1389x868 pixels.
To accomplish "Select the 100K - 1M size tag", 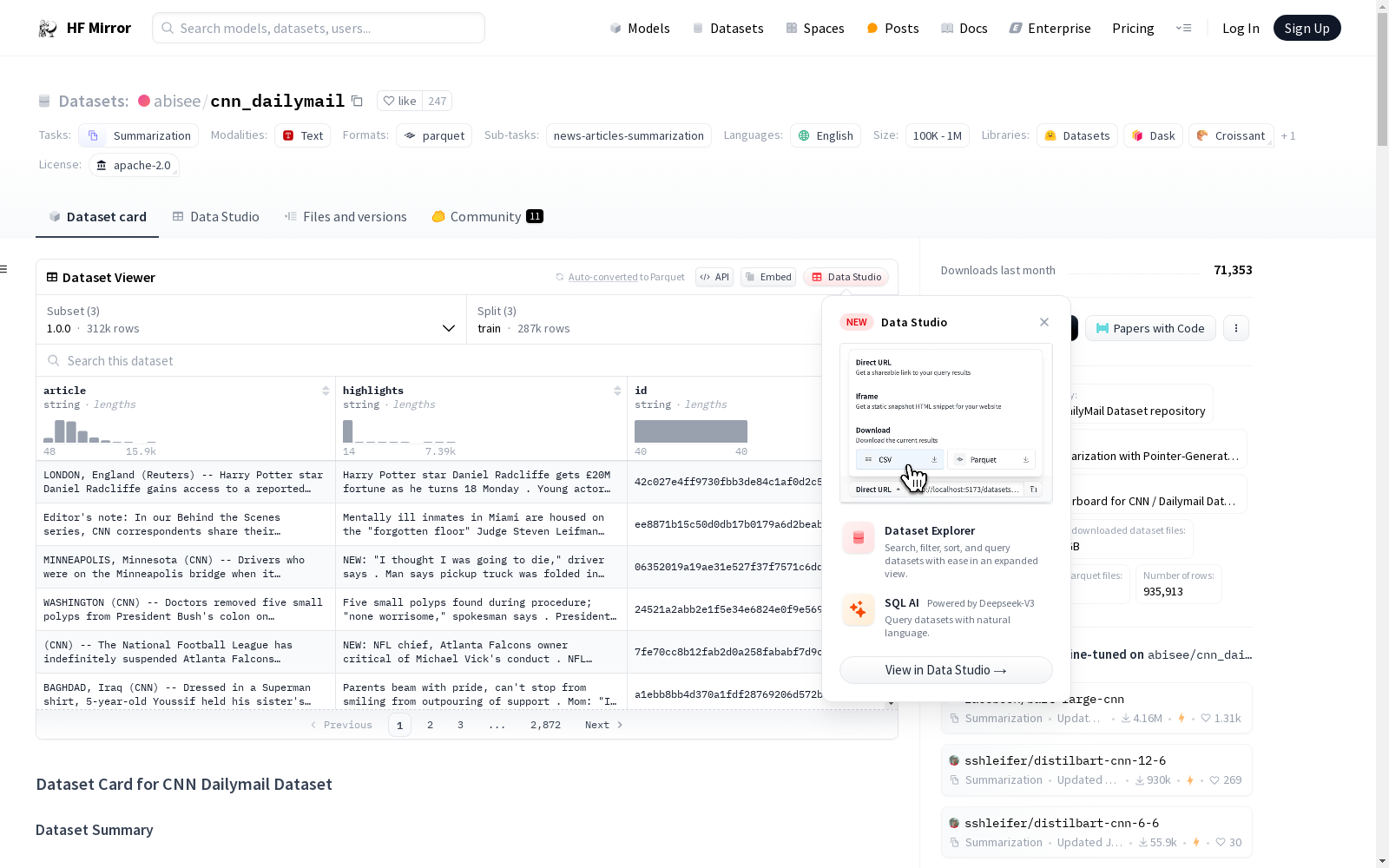I will [x=938, y=135].
